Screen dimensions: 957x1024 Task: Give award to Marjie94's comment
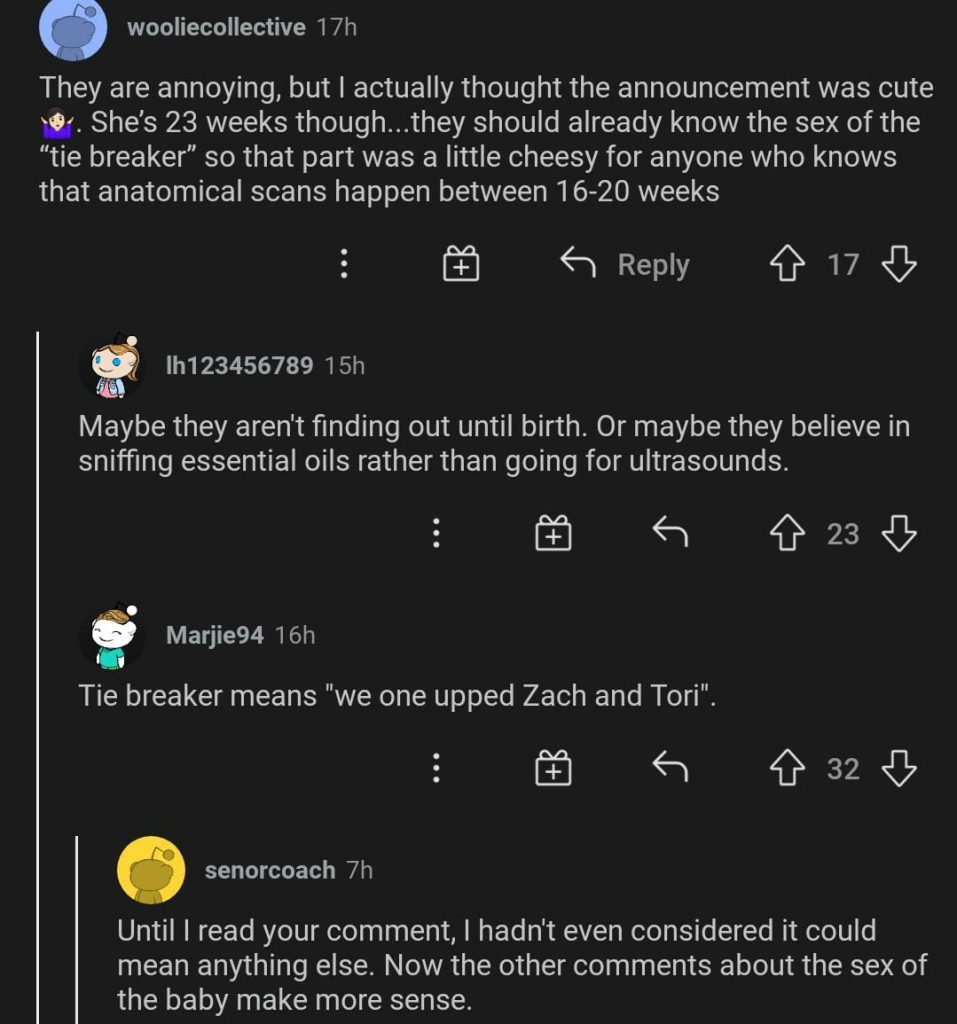coord(553,768)
